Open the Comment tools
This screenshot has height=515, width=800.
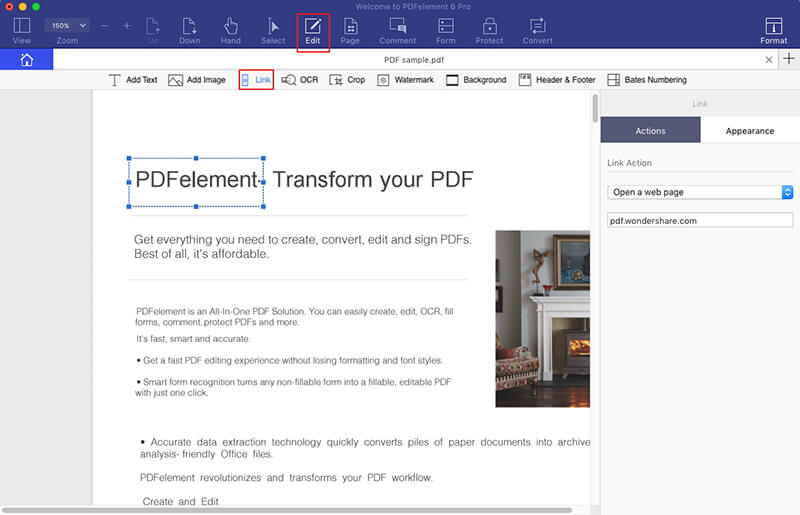coord(397,31)
